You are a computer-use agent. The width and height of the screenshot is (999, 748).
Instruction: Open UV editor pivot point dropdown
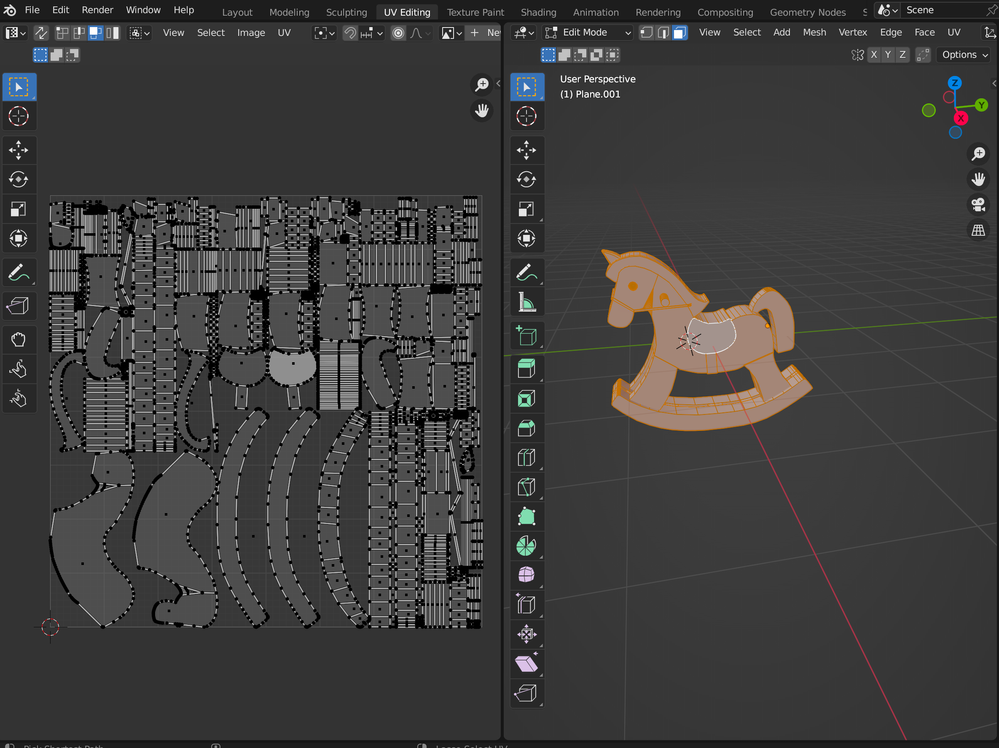[322, 32]
